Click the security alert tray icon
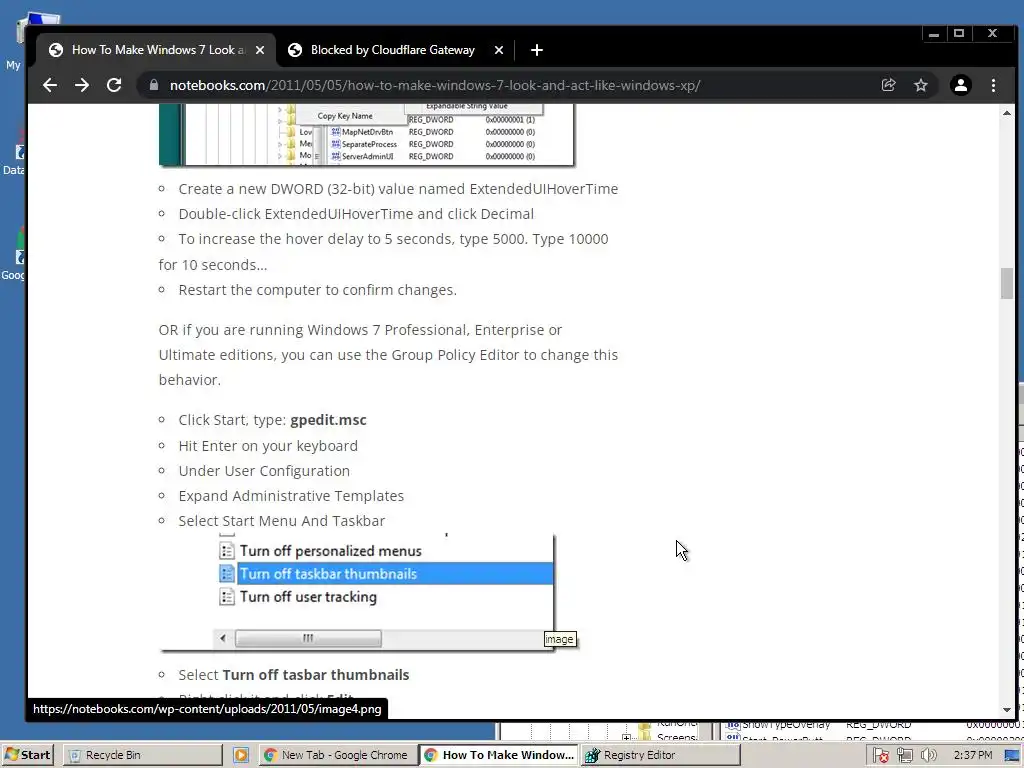Screen dimensions: 1024x768 (x=880, y=756)
